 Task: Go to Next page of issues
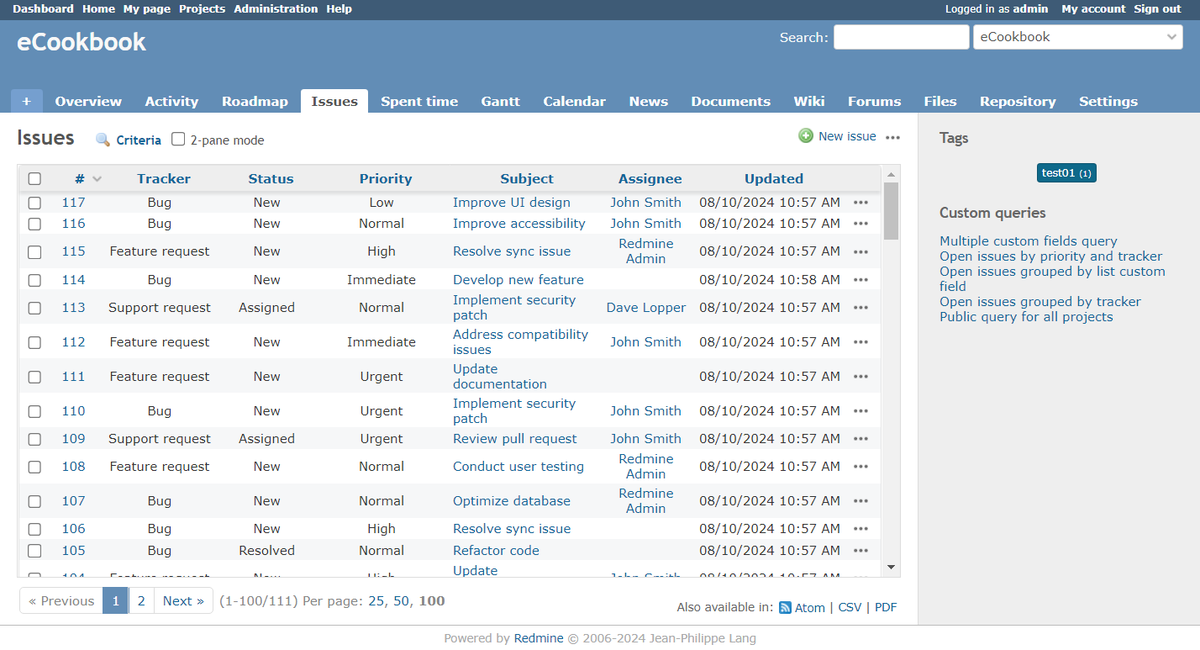183,601
